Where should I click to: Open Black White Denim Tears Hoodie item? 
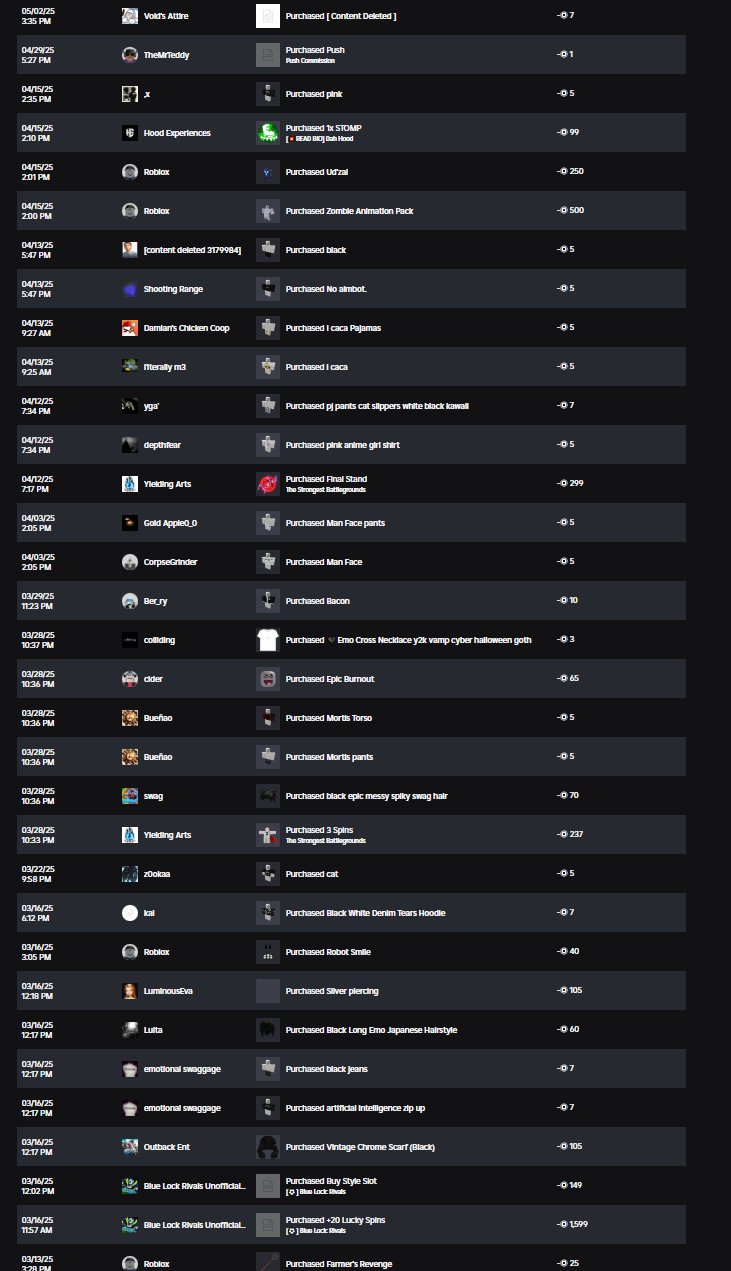tap(365, 913)
